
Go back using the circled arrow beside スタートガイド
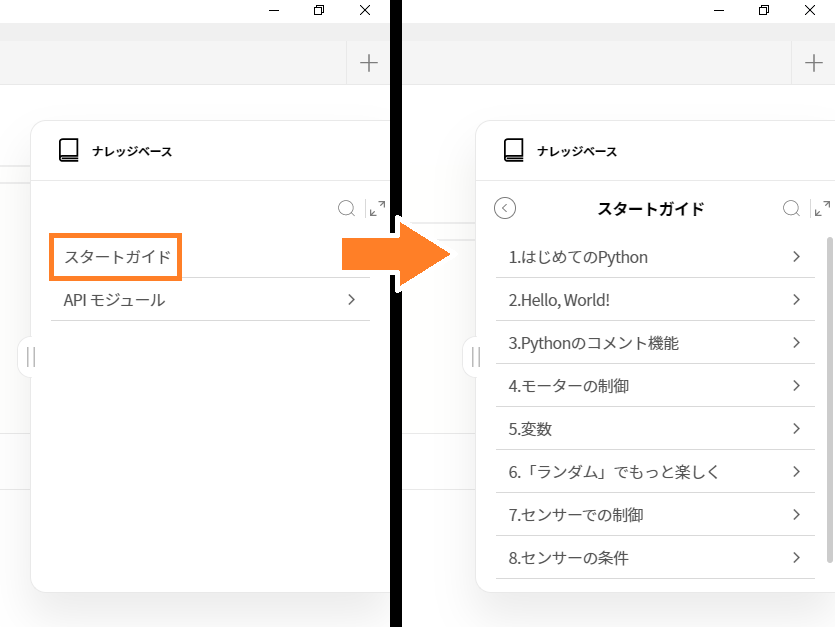pos(505,208)
